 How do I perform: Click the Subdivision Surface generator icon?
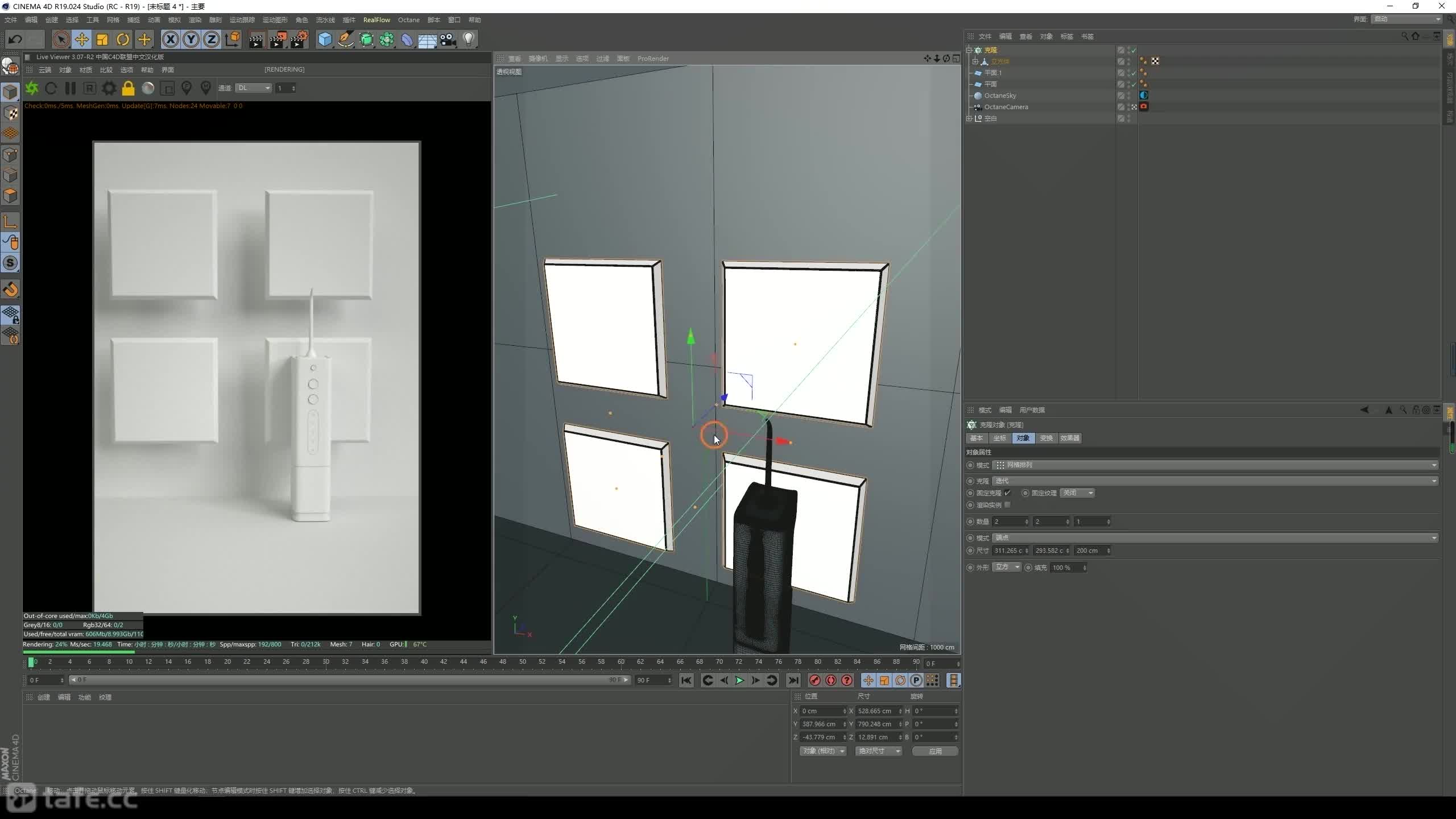pyautogui.click(x=366, y=39)
